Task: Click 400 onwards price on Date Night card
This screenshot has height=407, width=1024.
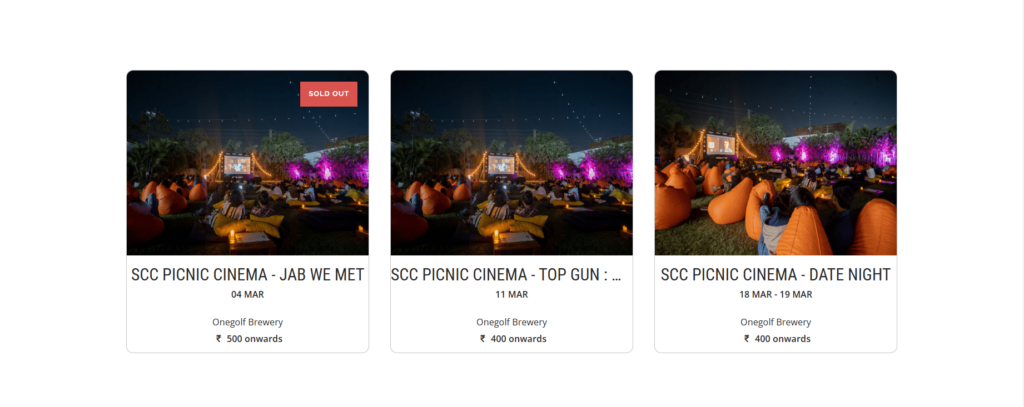Action: click(782, 339)
